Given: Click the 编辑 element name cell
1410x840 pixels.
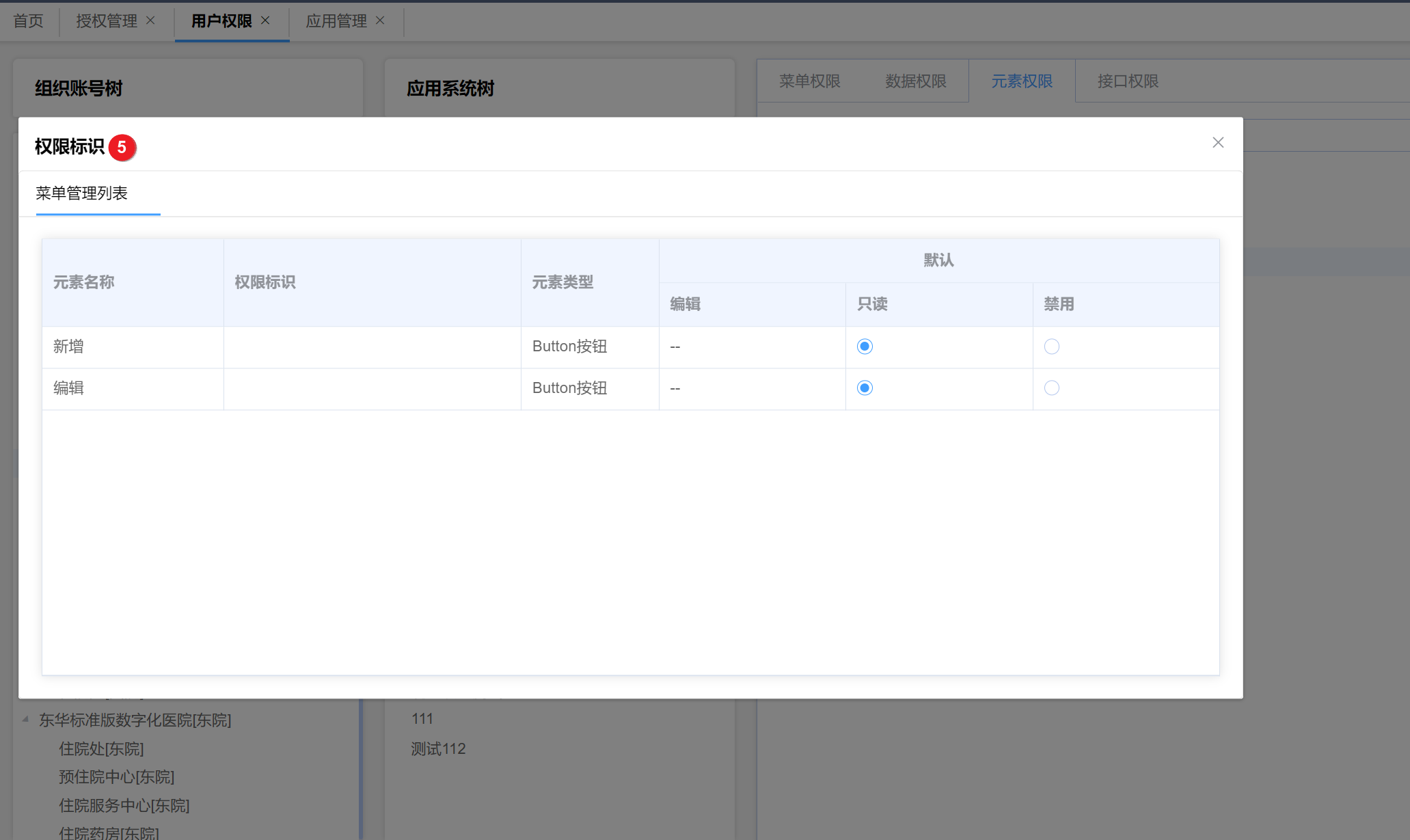Looking at the screenshot, I should tap(133, 389).
